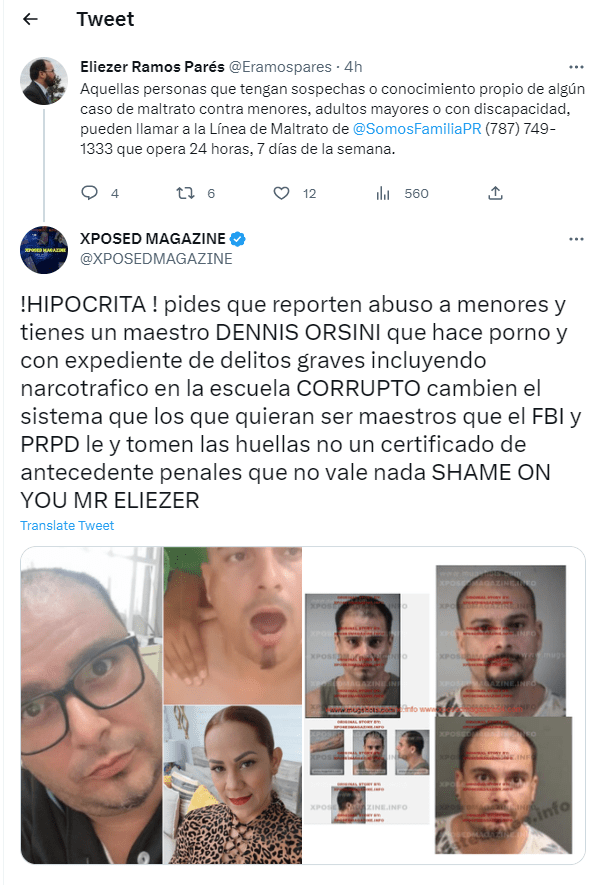
Task: Click the @XPOSEDMAGAZINE handle
Action: click(x=156, y=259)
